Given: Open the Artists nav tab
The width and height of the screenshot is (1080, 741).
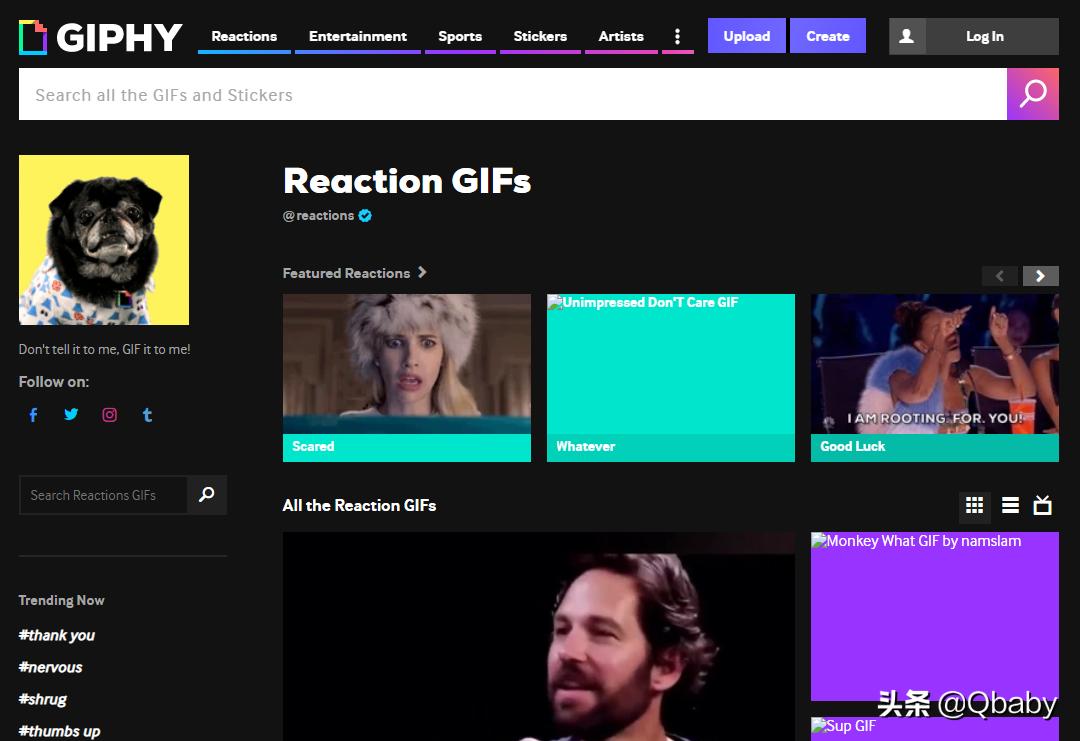Looking at the screenshot, I should 621,36.
